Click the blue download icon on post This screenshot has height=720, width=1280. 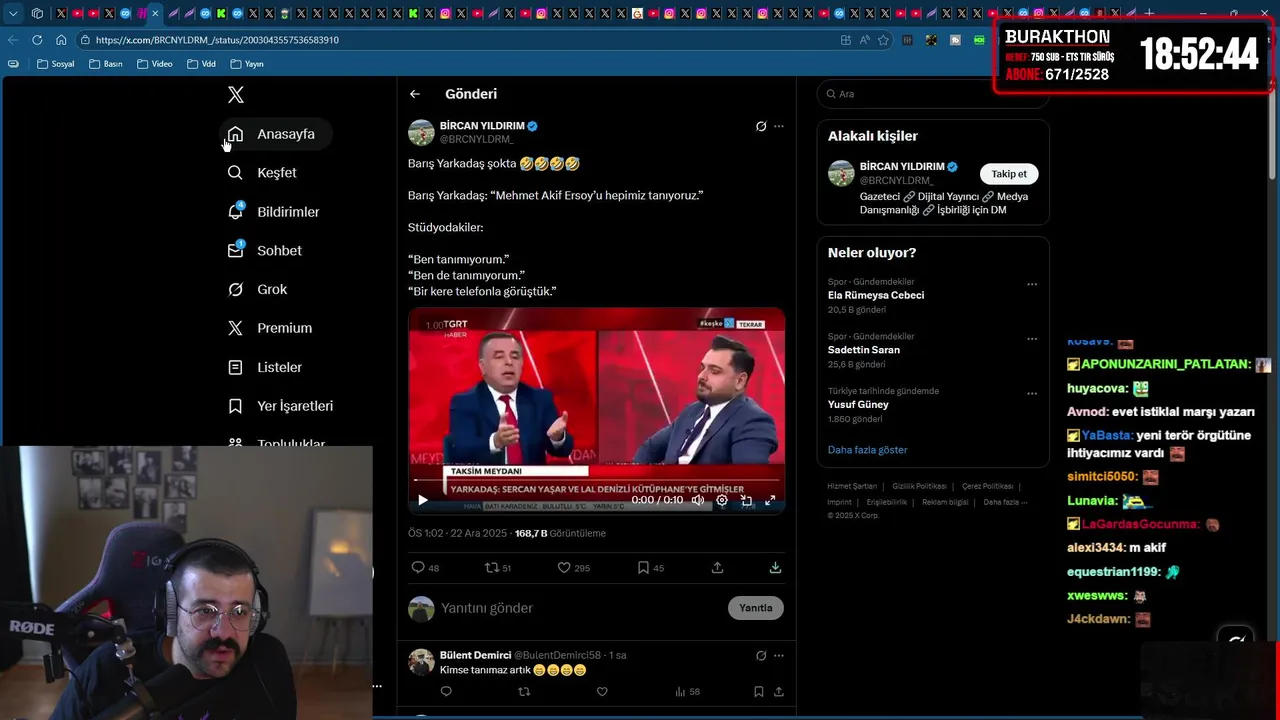(x=775, y=568)
